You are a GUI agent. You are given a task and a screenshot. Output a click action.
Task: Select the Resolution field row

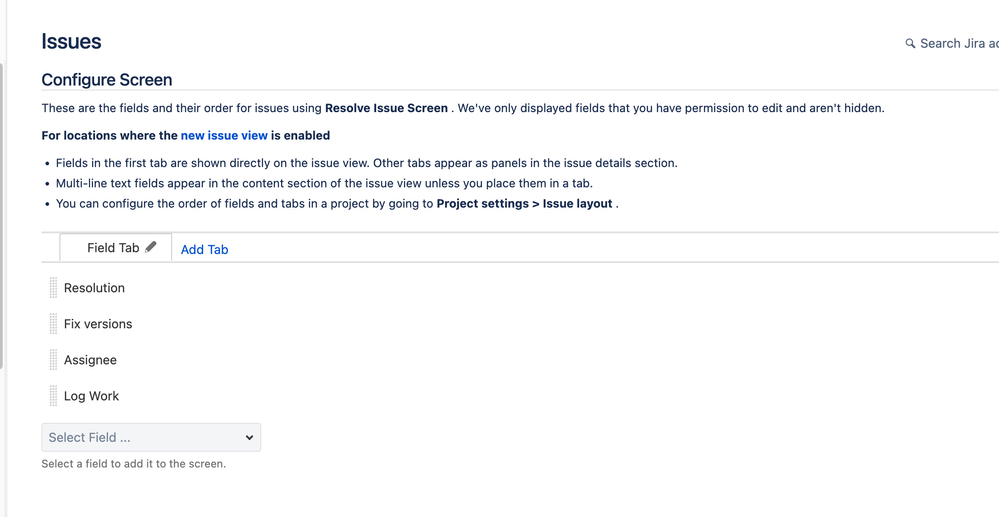[95, 288]
